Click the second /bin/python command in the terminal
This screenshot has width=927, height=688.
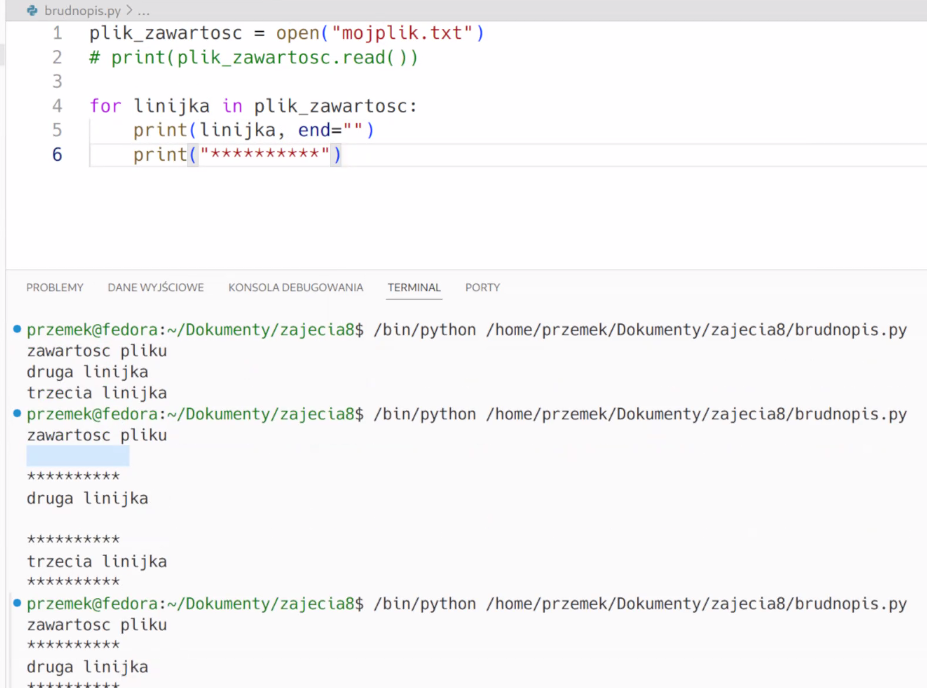coord(424,414)
